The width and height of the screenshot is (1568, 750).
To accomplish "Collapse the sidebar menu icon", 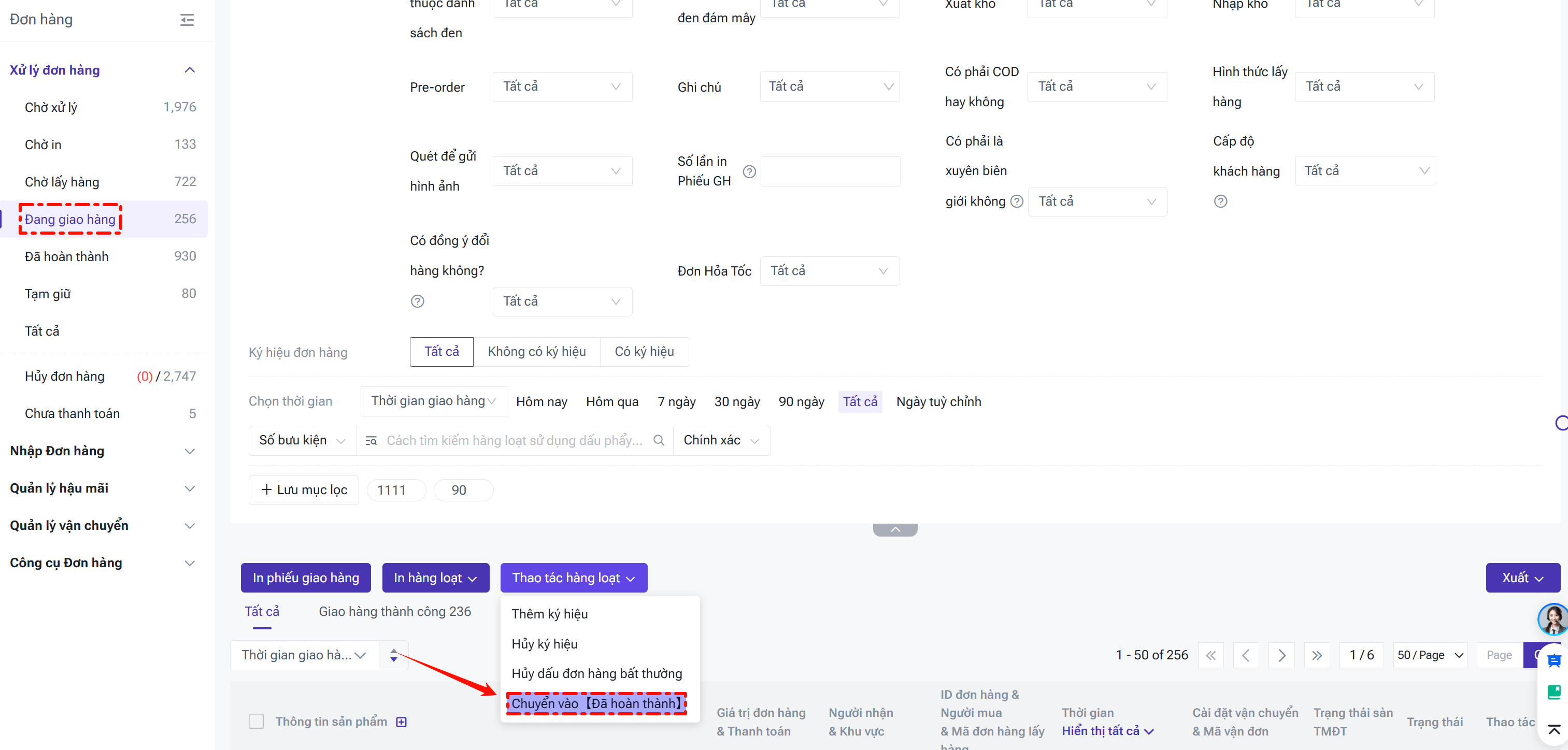I will [x=187, y=20].
